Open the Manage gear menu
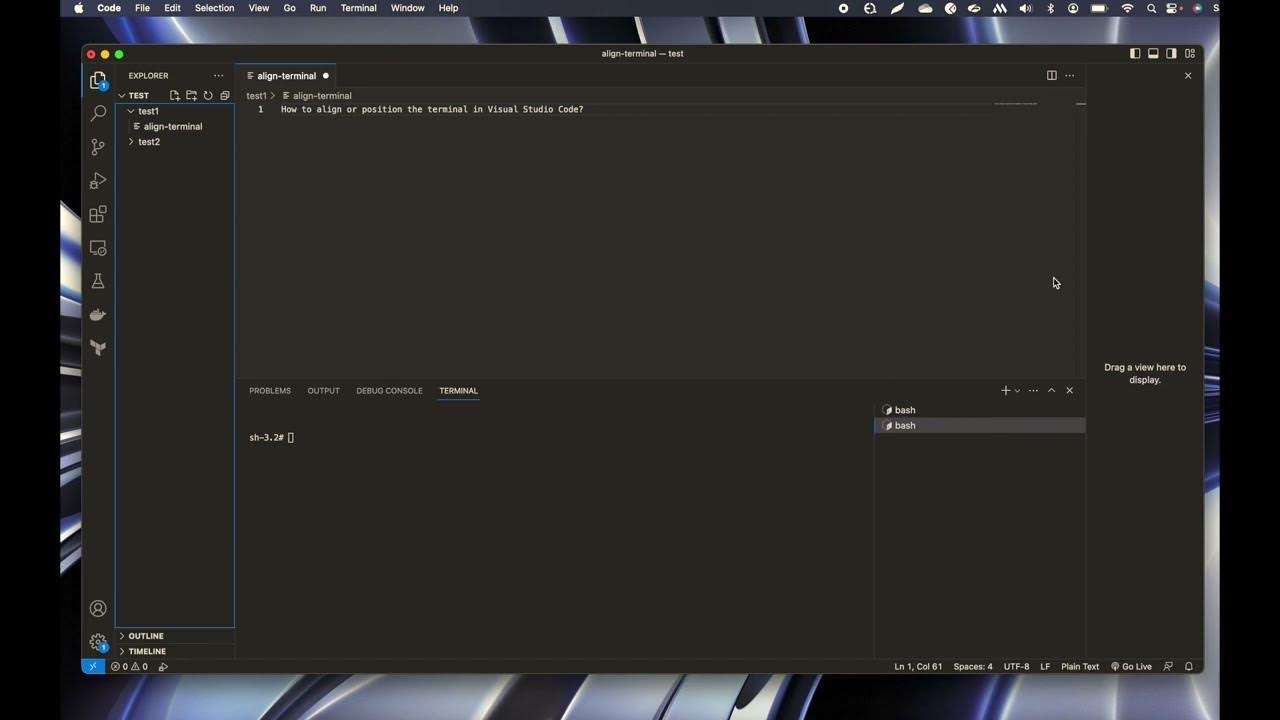1280x720 pixels. pyautogui.click(x=98, y=642)
